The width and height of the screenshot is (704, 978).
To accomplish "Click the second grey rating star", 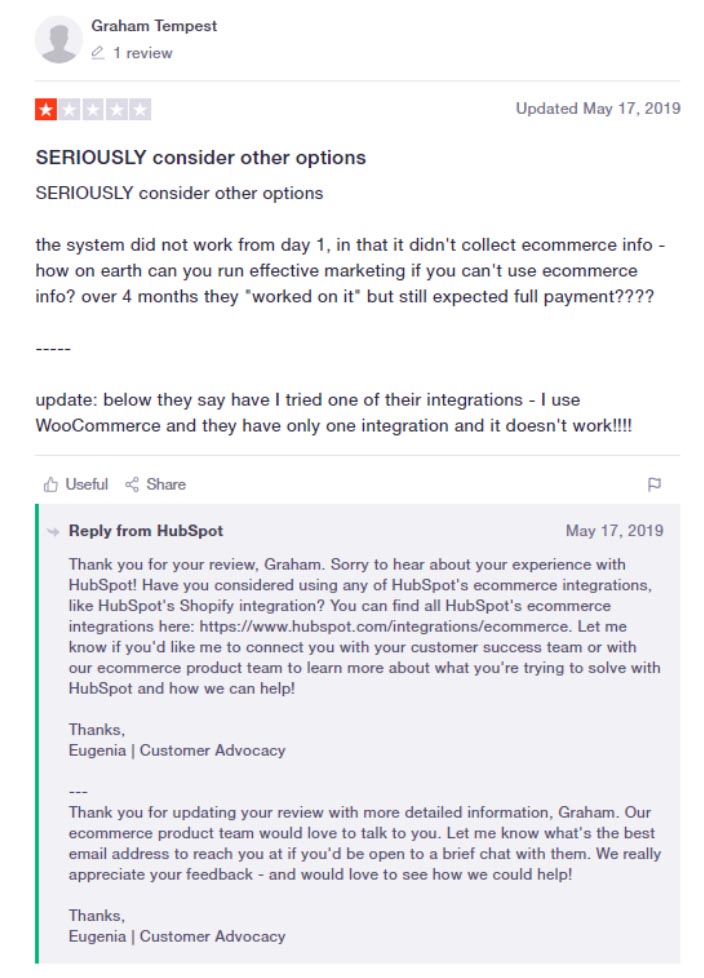I will point(69,109).
